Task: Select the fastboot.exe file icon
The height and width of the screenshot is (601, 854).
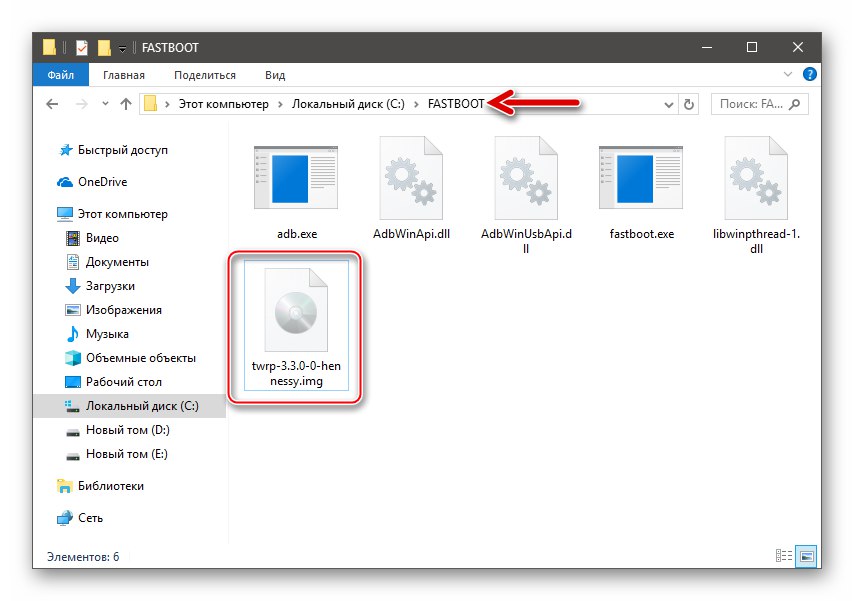Action: tap(641, 178)
